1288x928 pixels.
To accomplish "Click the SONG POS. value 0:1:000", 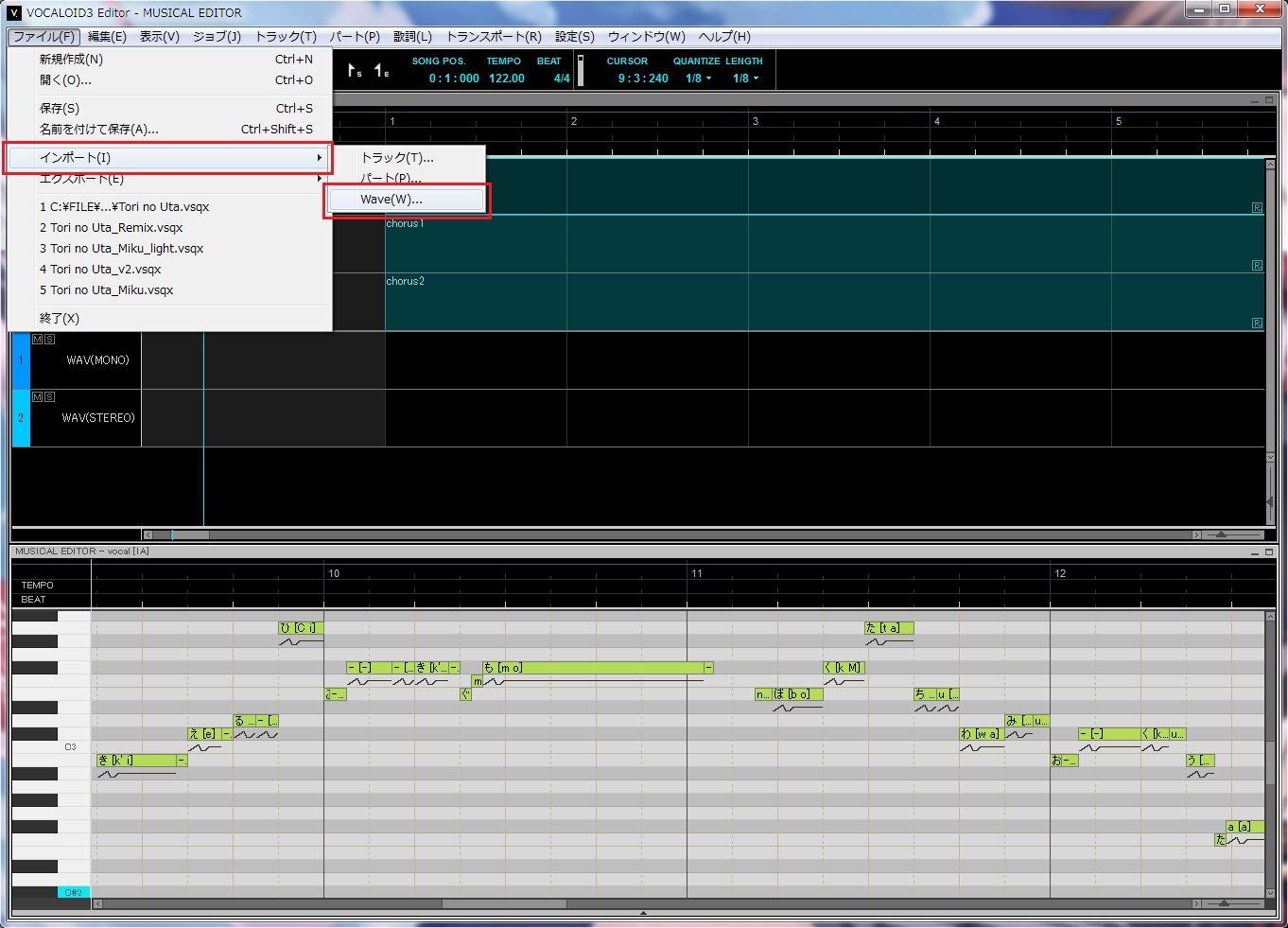I will tap(454, 79).
